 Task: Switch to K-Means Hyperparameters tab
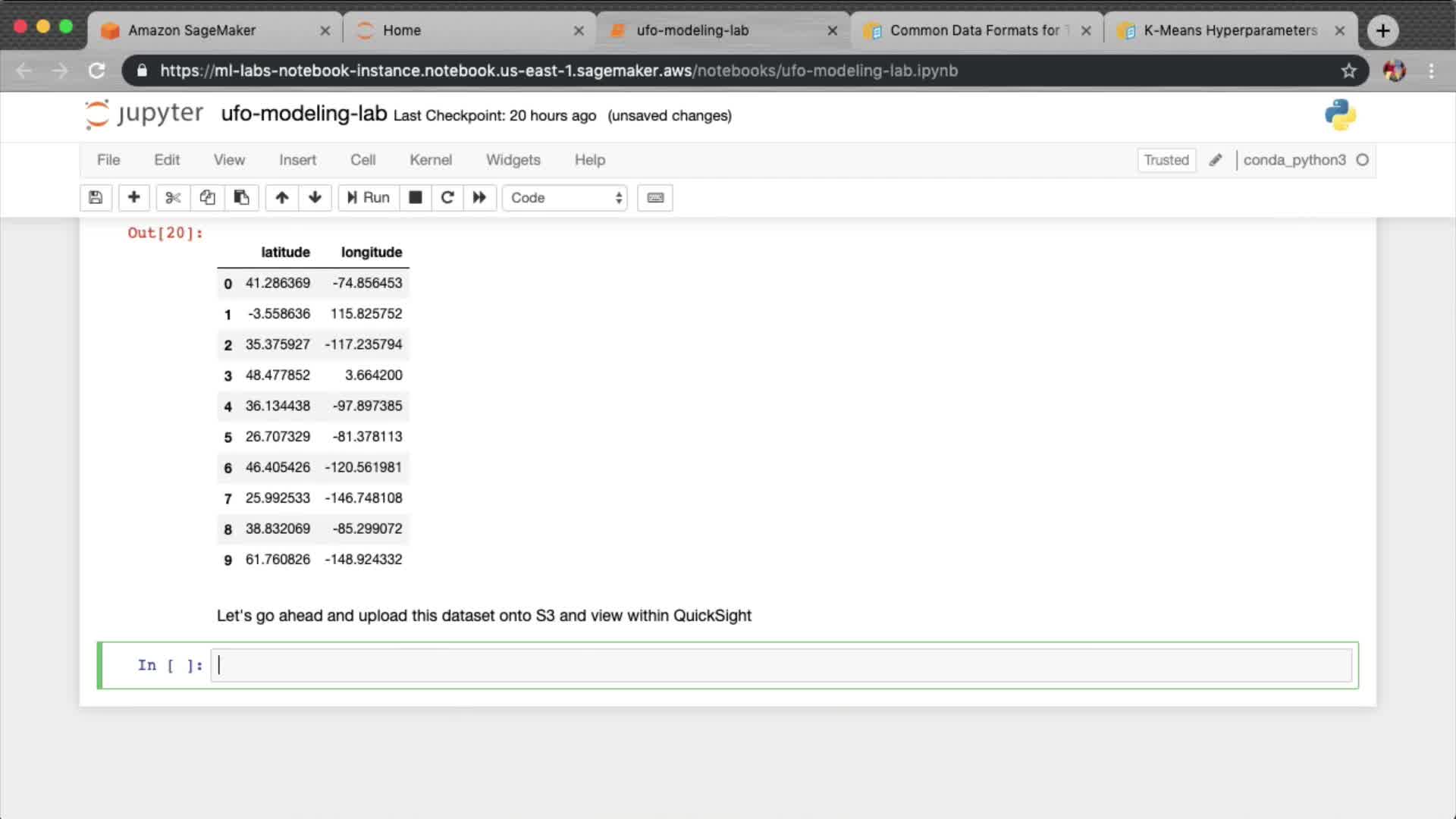[x=1229, y=30]
